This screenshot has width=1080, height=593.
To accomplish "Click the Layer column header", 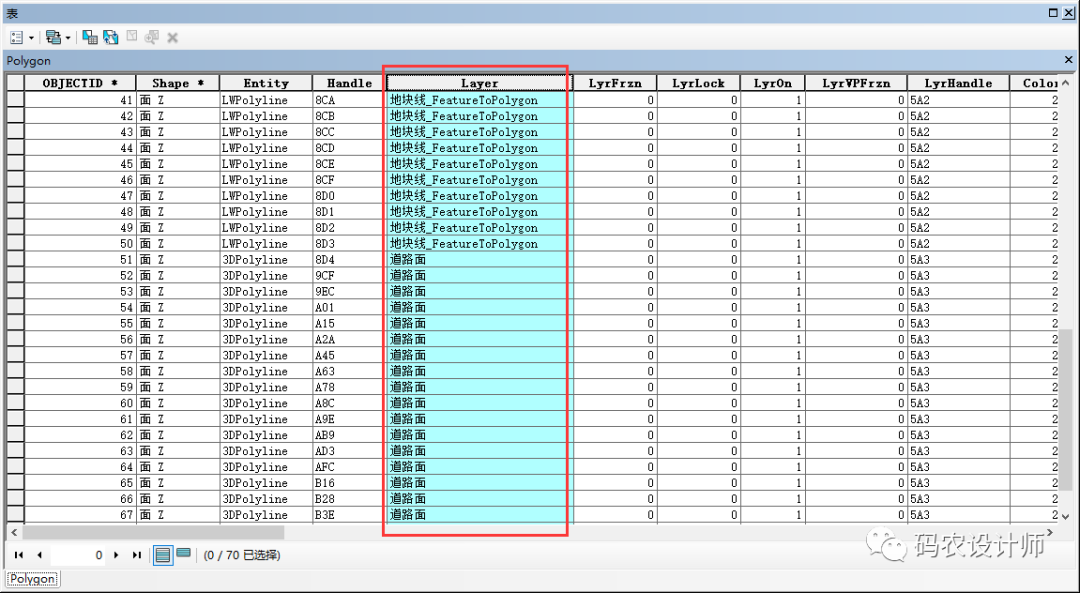I will (x=478, y=83).
